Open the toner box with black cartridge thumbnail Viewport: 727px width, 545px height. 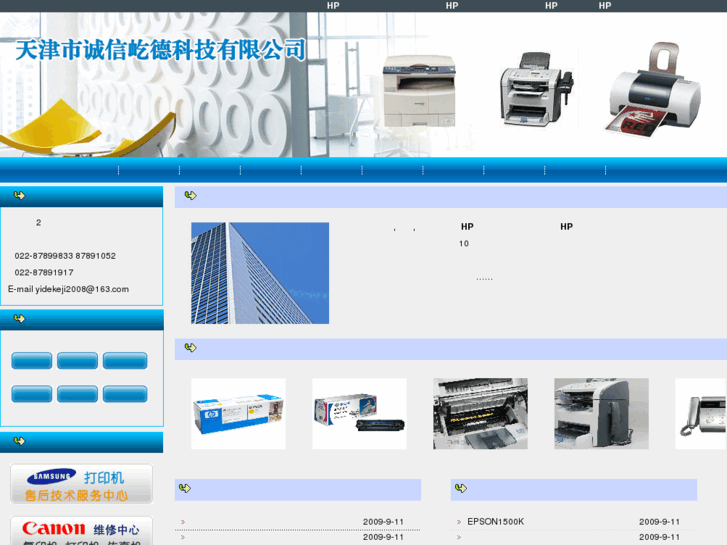pyautogui.click(x=359, y=414)
